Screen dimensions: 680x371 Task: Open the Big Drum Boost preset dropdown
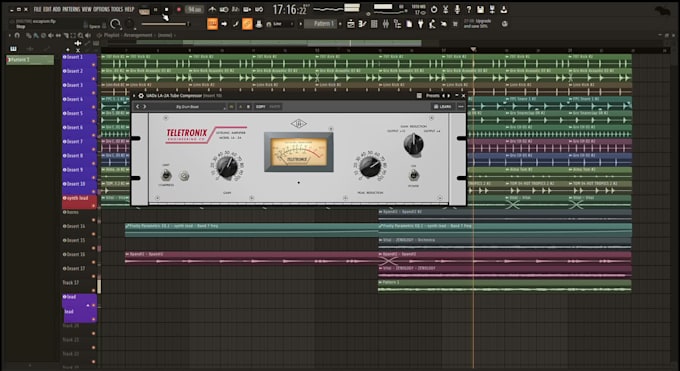click(187, 107)
